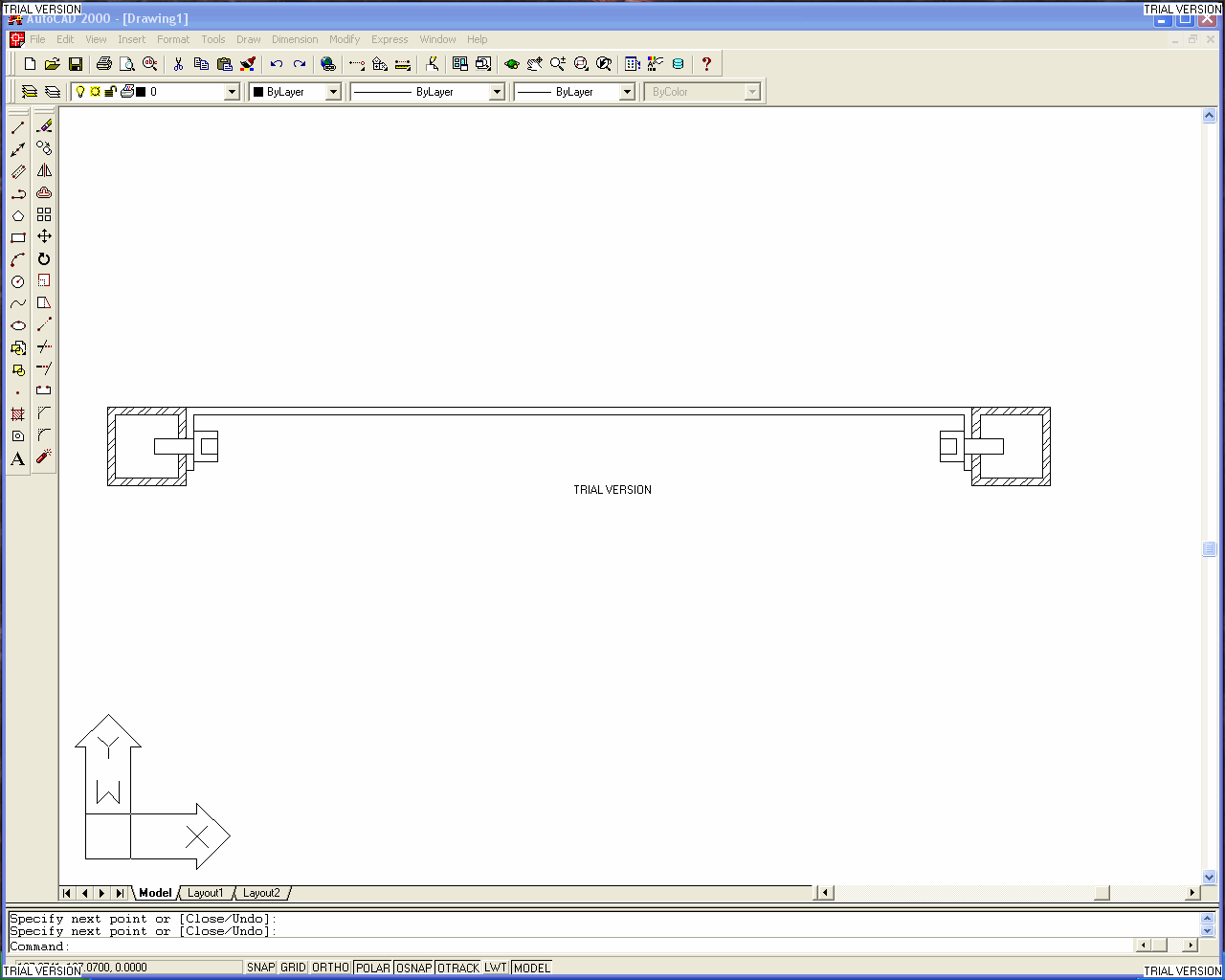Click the Undo arrow button
Screen dimensions: 1225x980
(x=277, y=64)
